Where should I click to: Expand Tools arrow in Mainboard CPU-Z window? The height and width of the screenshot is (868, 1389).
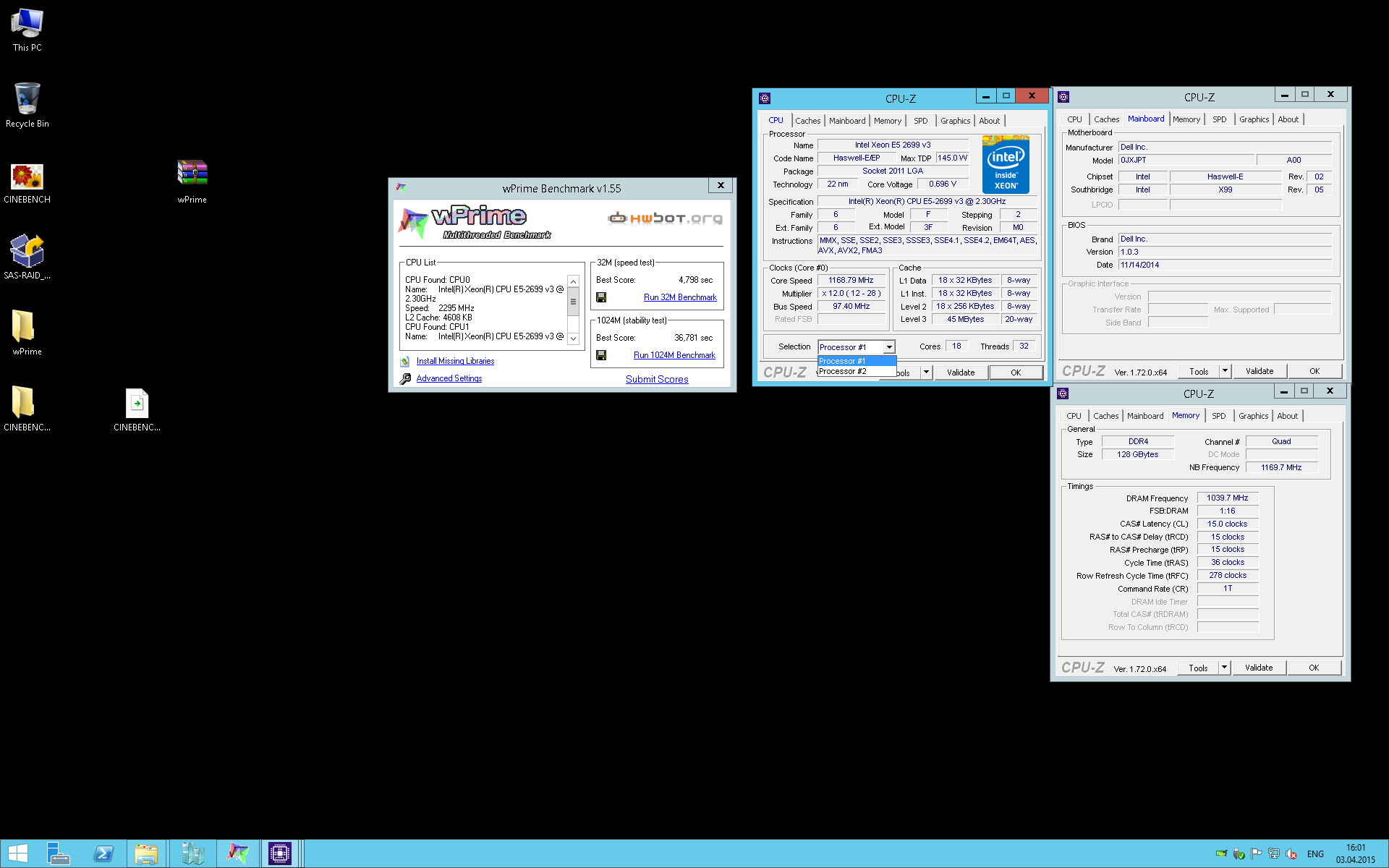point(1225,371)
